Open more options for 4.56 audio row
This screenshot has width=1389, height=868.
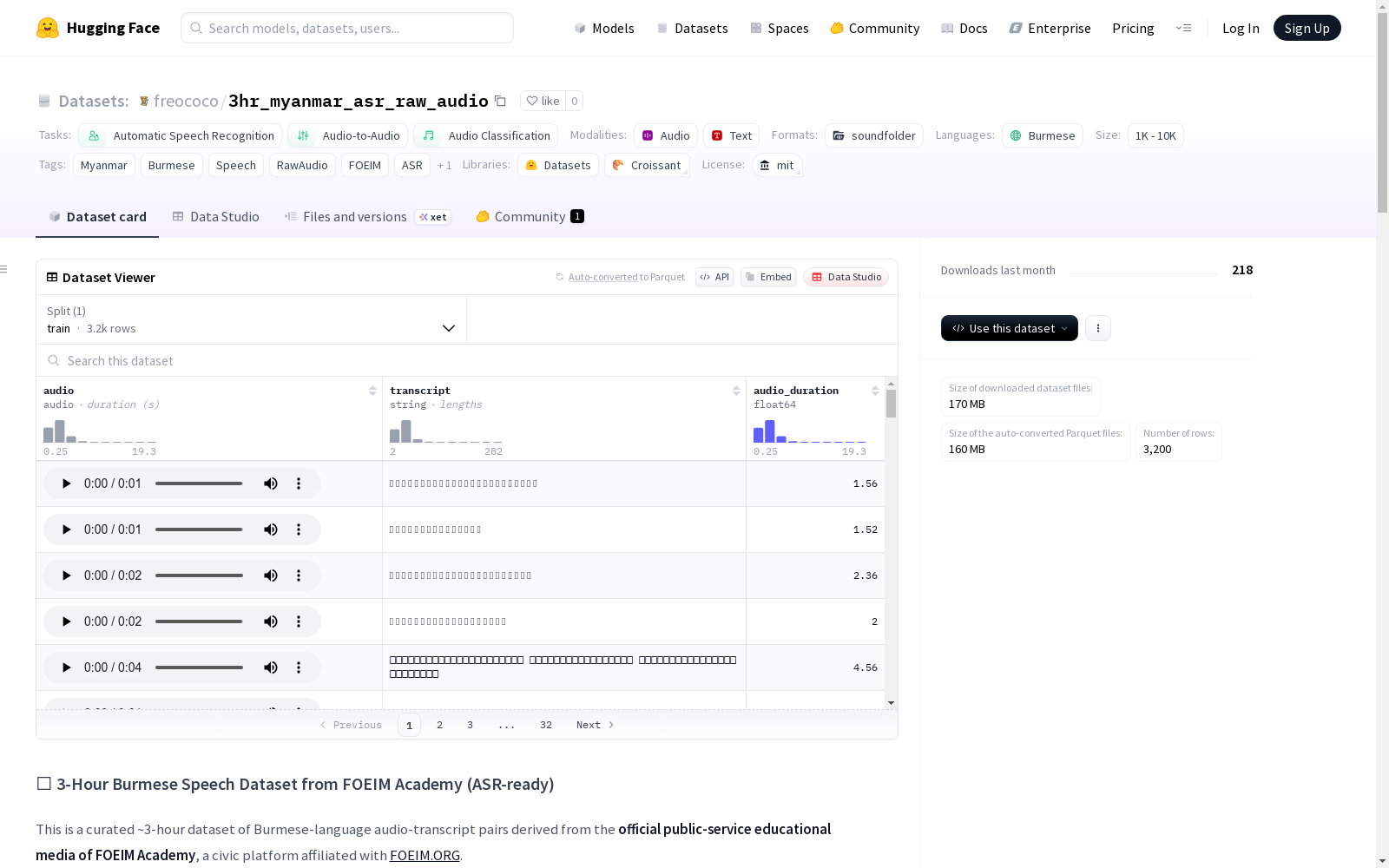point(299,667)
